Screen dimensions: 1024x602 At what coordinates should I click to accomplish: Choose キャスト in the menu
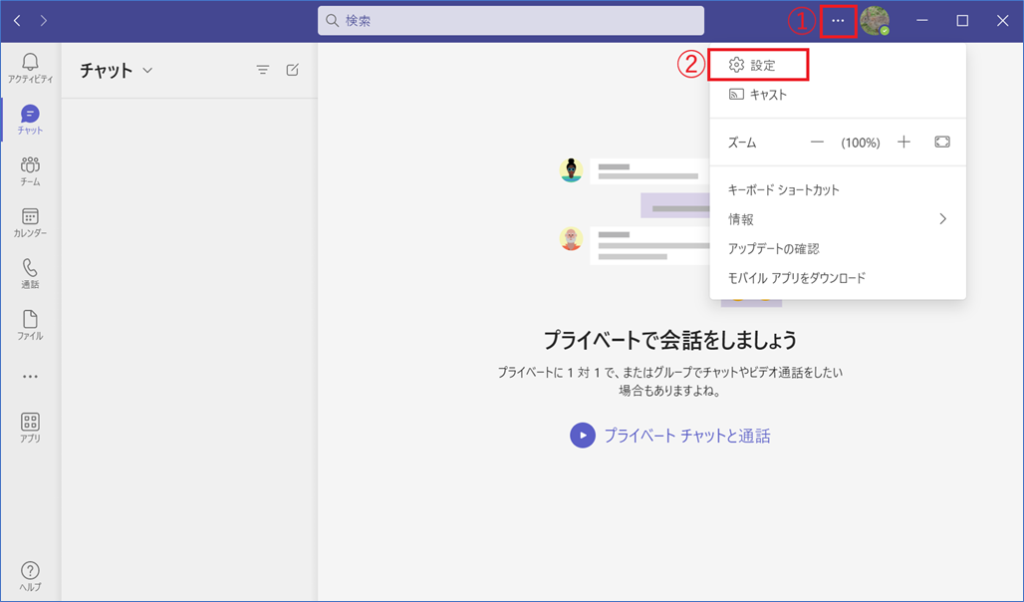tap(768, 95)
